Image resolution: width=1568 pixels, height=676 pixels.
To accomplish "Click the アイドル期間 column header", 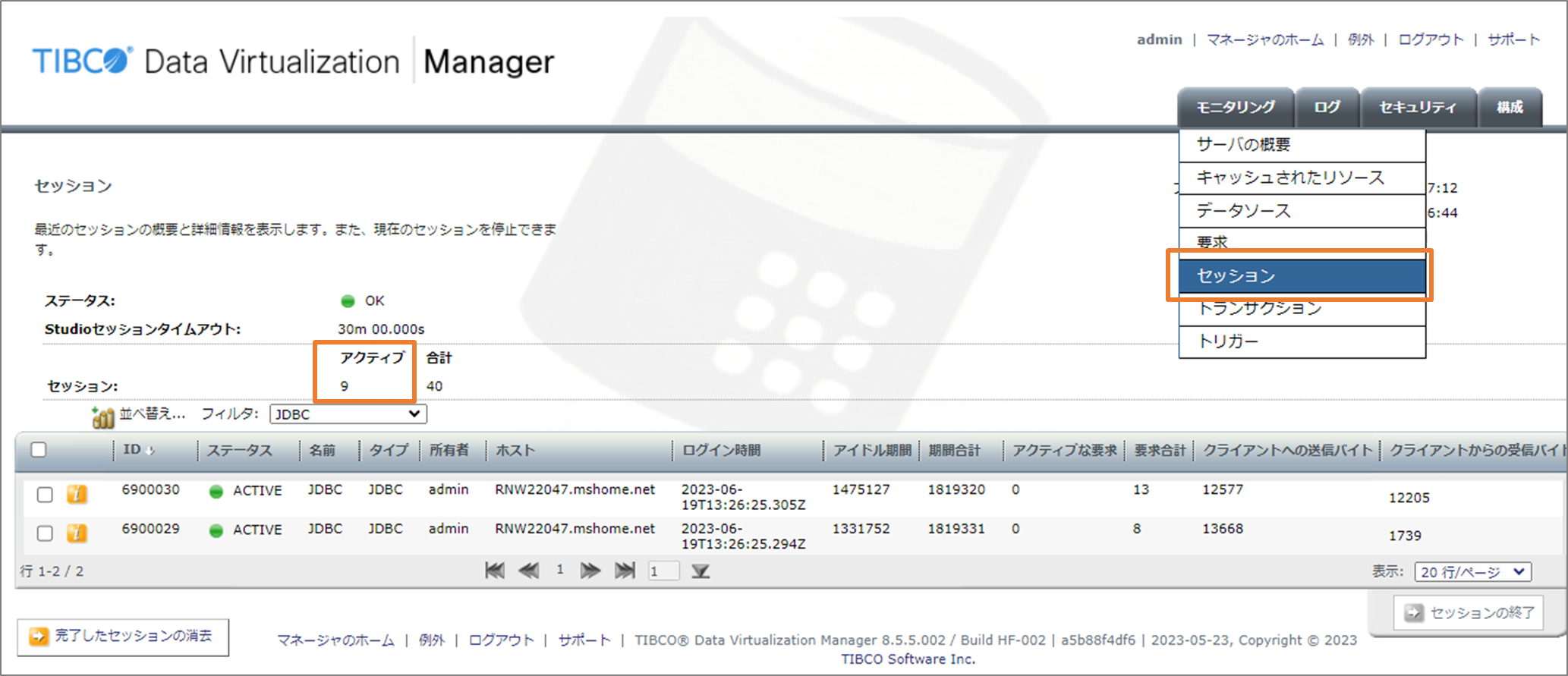I will click(x=873, y=451).
